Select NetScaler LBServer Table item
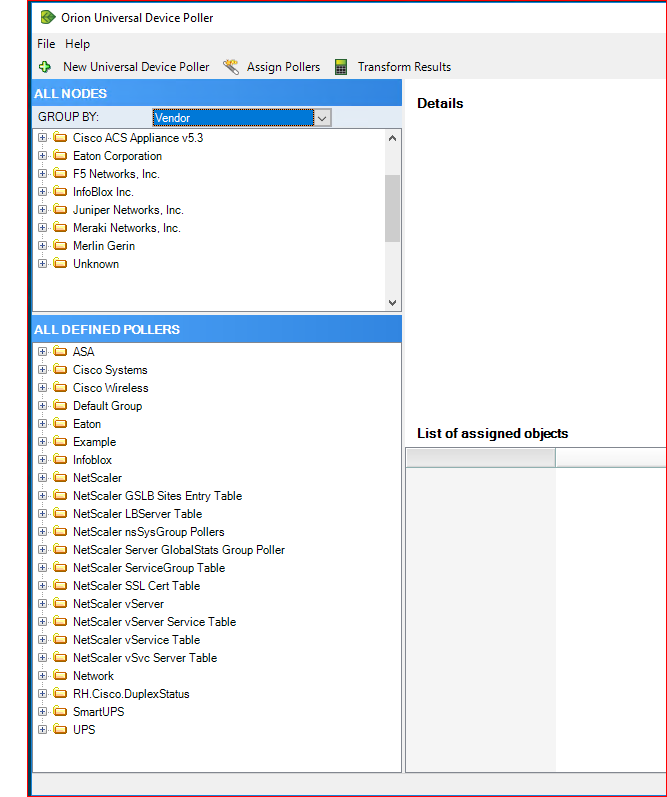 [x=137, y=513]
